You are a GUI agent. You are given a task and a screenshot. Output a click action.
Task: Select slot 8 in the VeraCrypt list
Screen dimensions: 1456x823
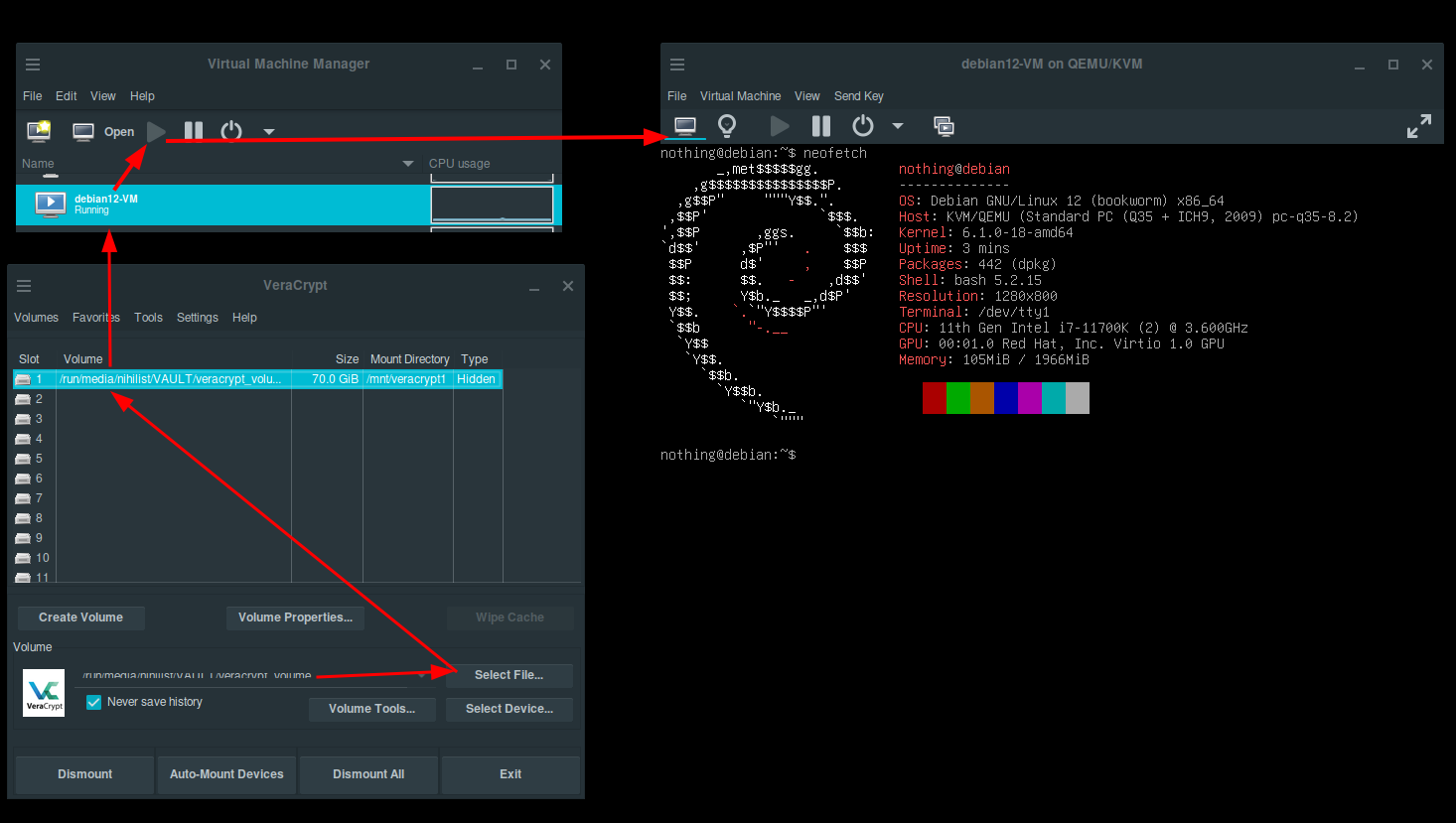click(x=258, y=518)
